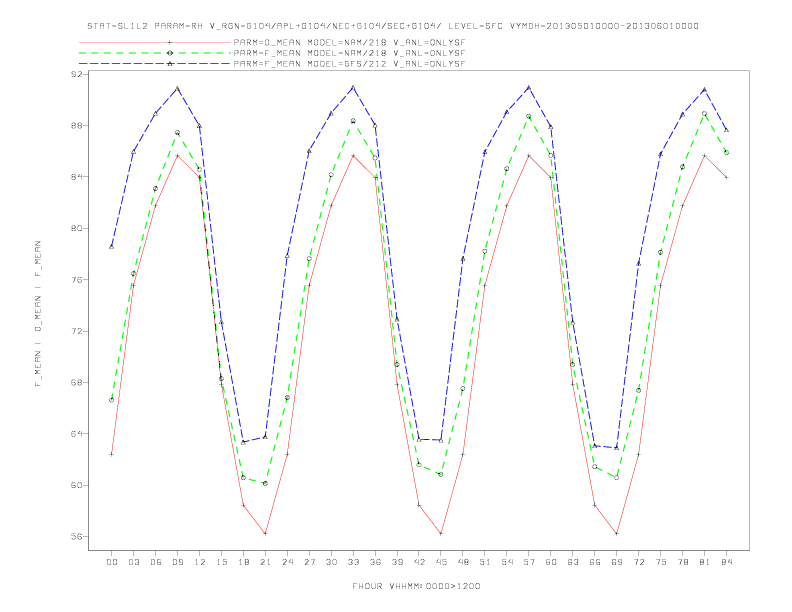Click x-axis forecast hour label 69
This screenshot has height=612, width=792.
(x=617, y=562)
